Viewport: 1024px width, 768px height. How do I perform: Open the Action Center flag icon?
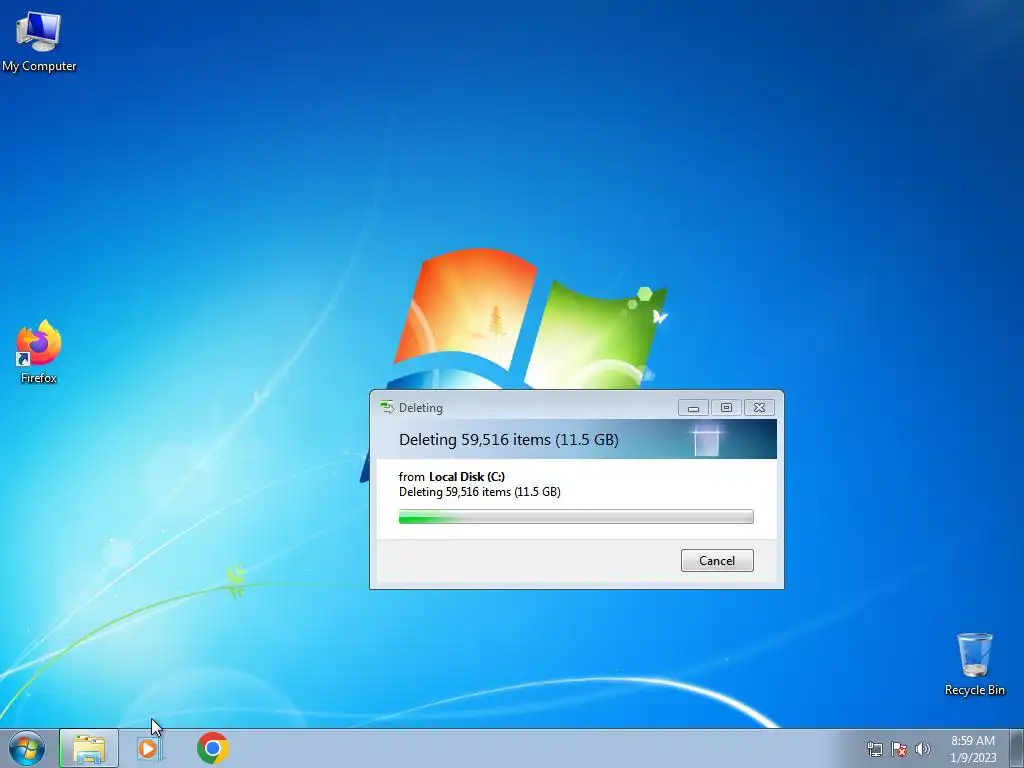(899, 749)
